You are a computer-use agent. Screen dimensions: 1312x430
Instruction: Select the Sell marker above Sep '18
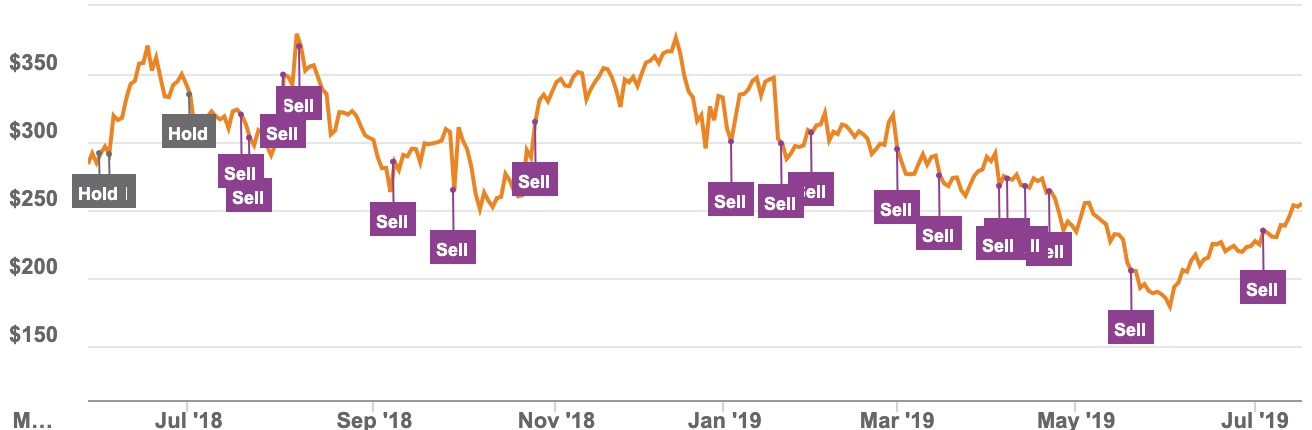coord(393,221)
